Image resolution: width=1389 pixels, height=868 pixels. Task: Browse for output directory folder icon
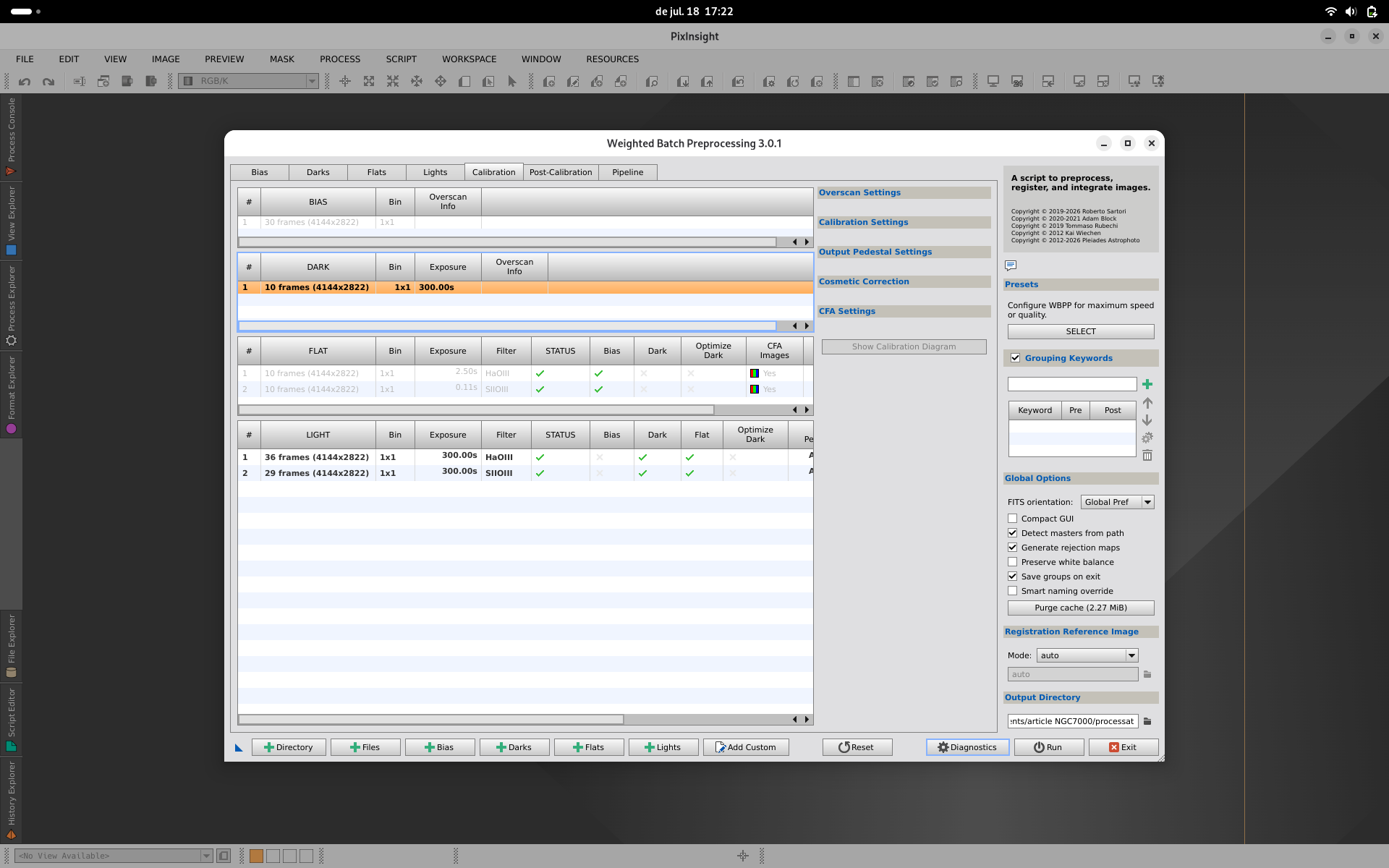point(1147,721)
